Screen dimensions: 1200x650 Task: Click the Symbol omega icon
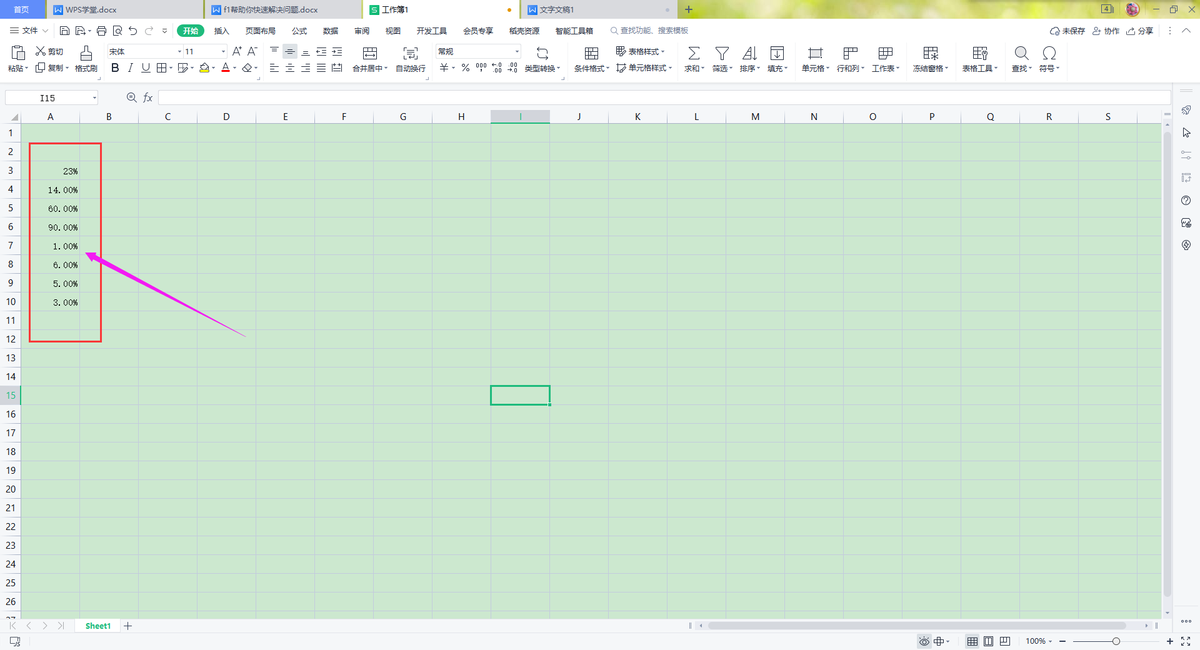(1049, 52)
